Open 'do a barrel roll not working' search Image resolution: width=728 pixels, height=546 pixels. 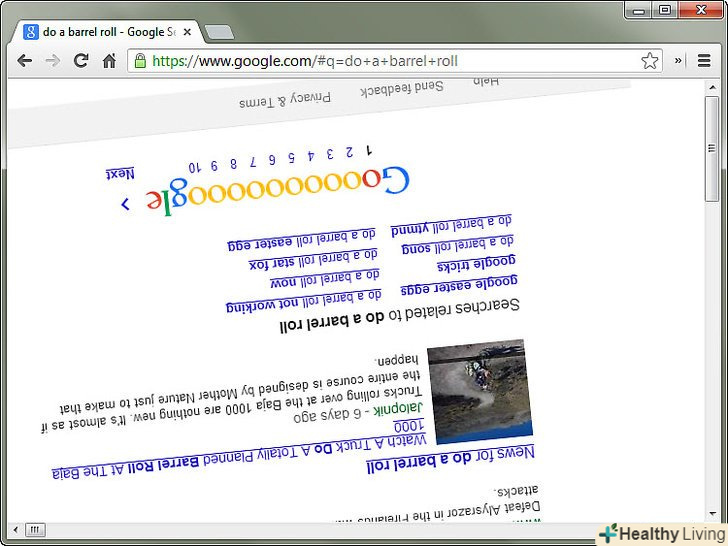click(304, 302)
